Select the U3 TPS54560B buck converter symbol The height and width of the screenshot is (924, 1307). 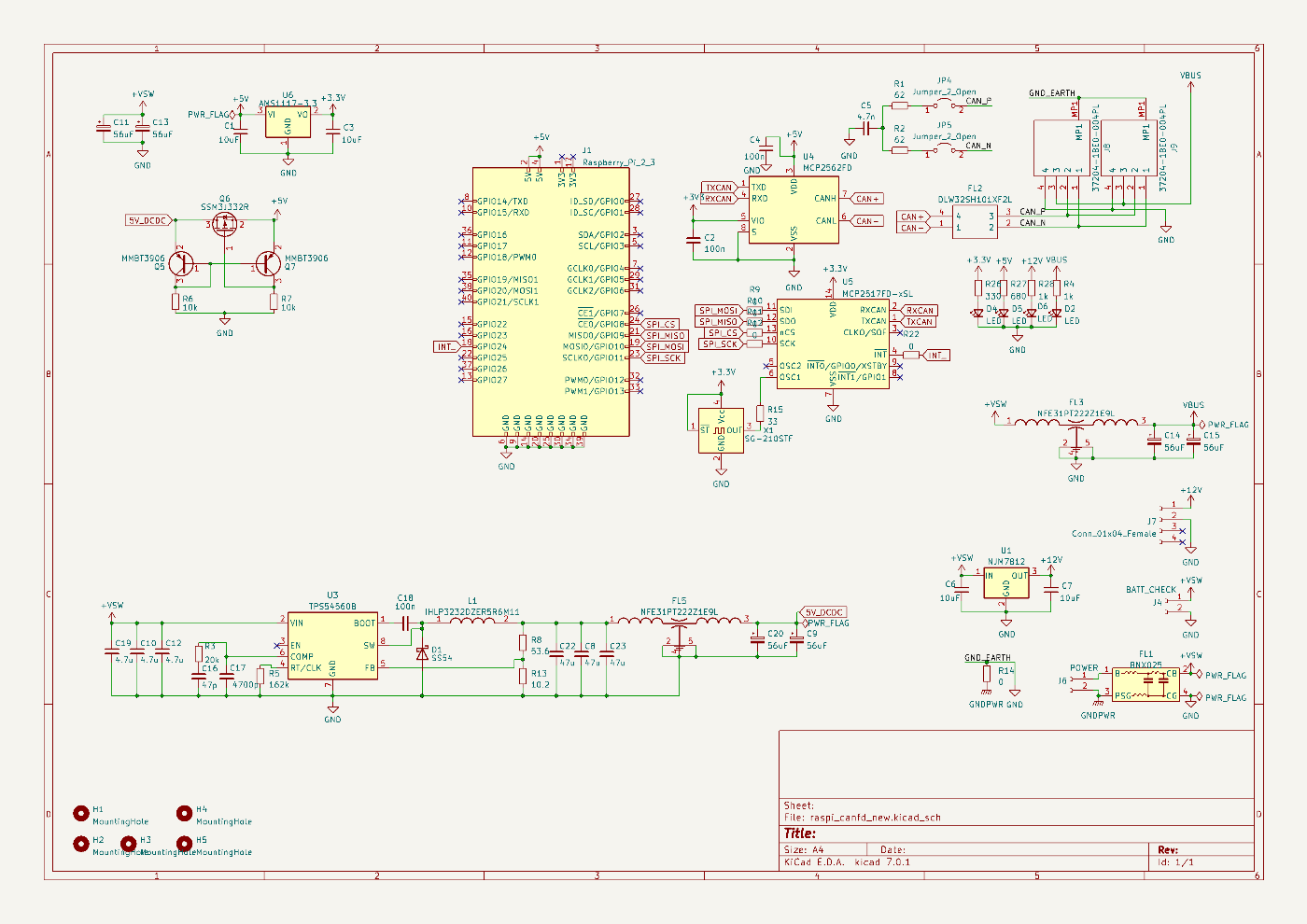click(332, 646)
